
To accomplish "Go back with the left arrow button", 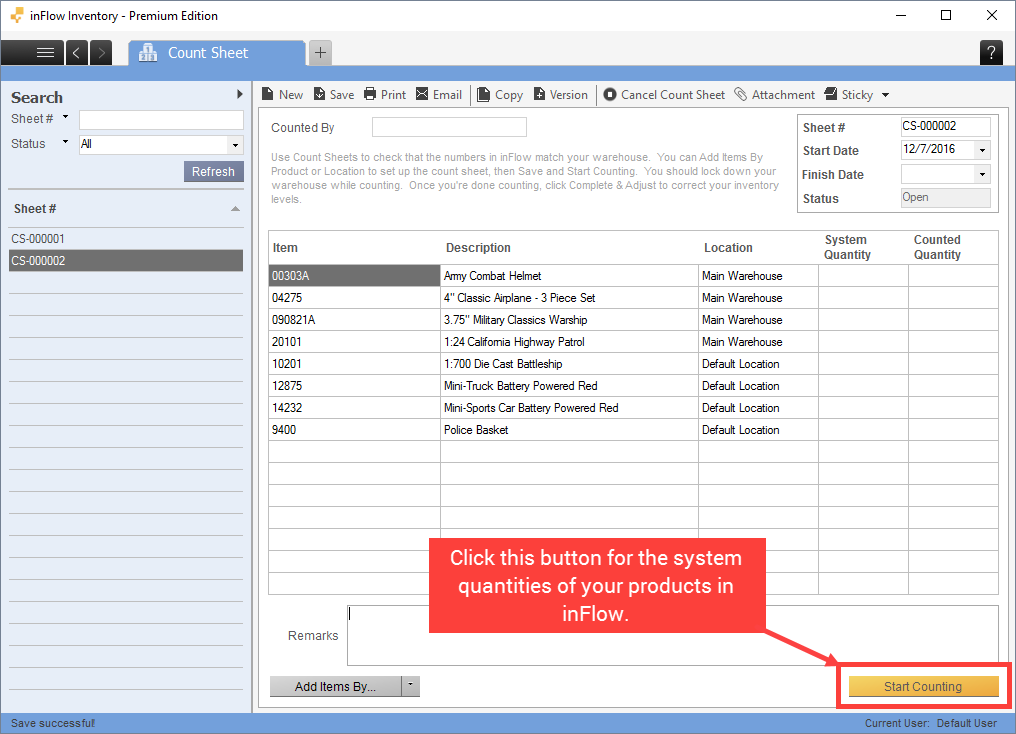I will 76,52.
